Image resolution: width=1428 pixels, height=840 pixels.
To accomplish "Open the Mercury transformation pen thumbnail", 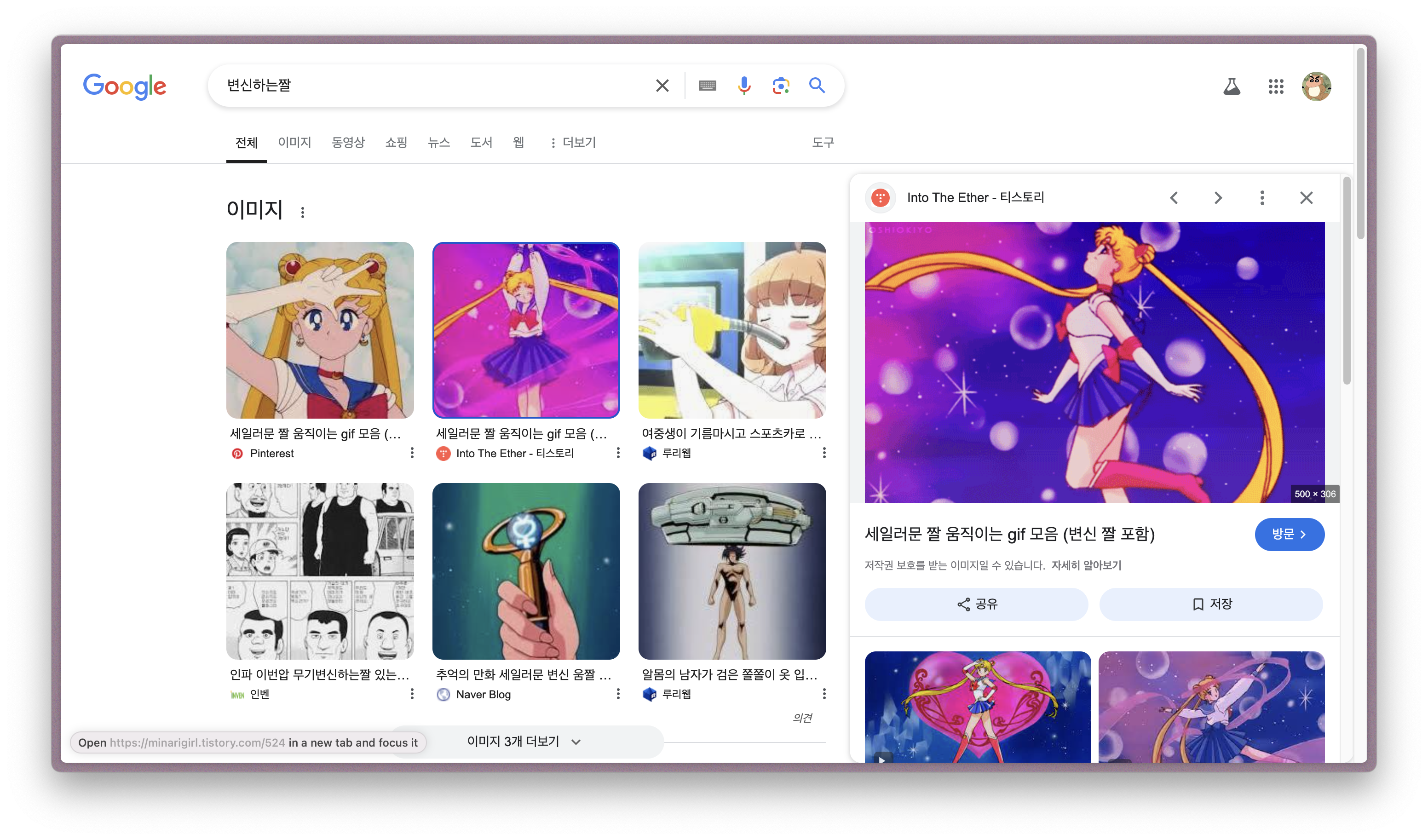I will coord(526,571).
